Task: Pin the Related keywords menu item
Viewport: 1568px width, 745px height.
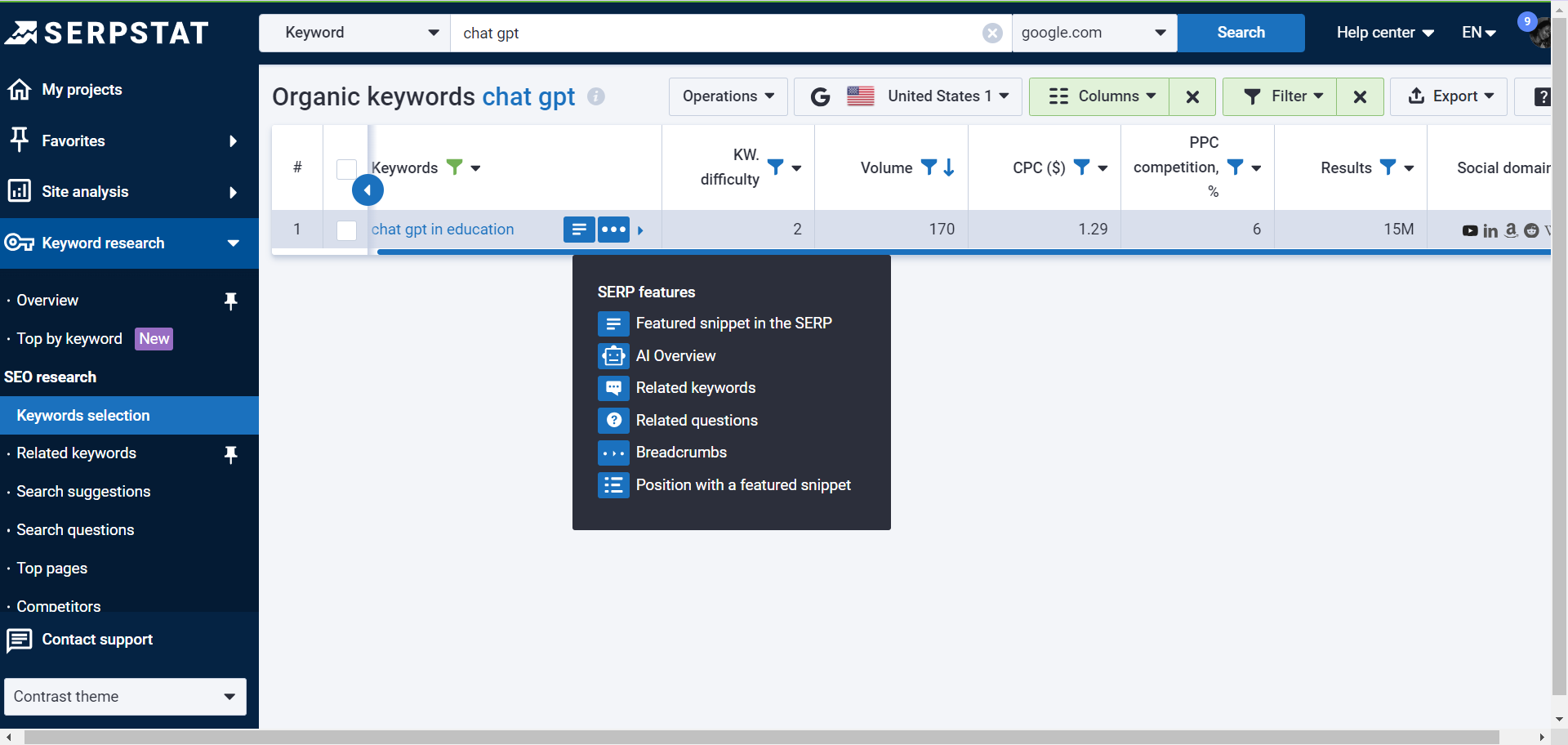Action: [231, 454]
